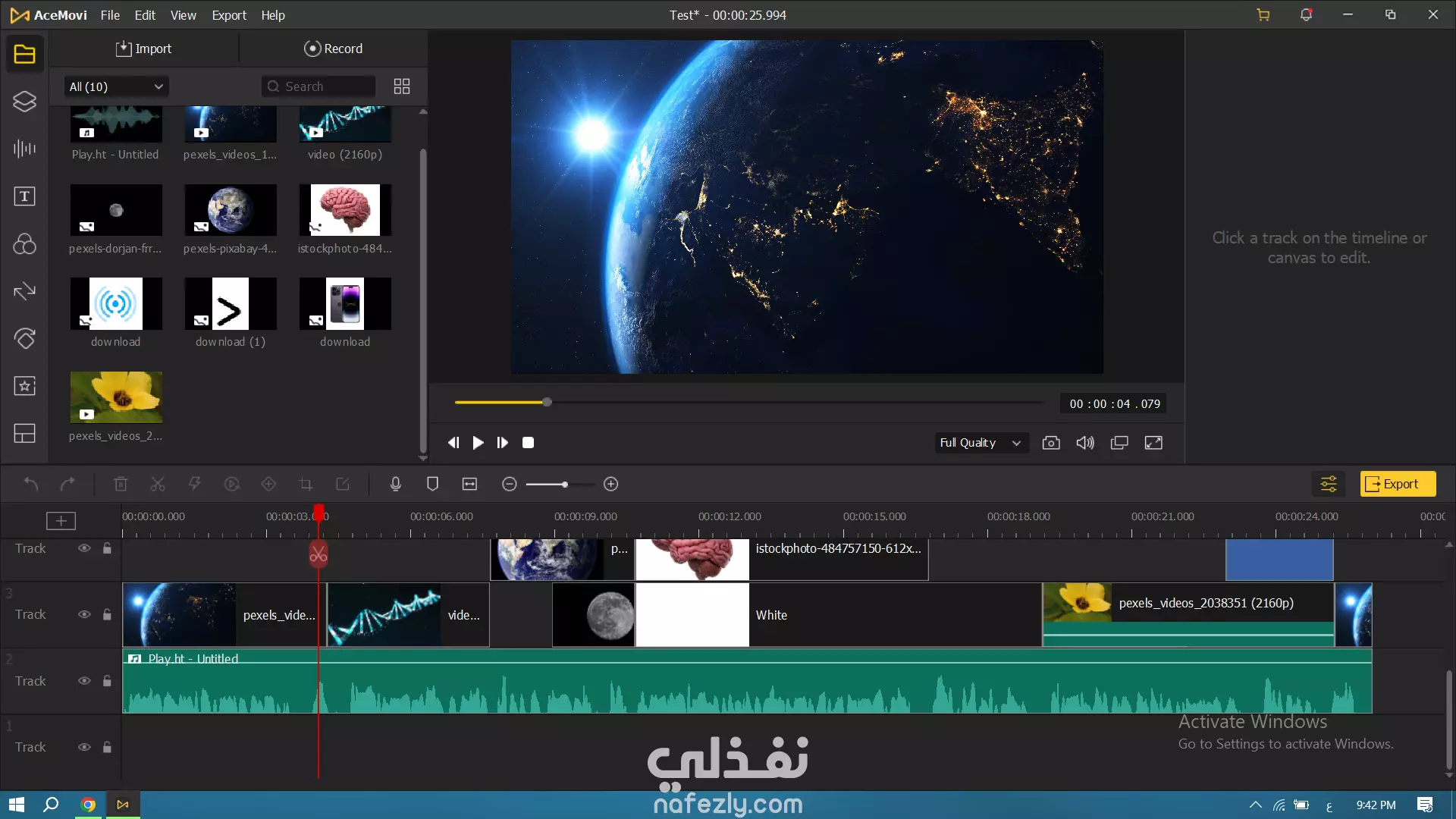Image resolution: width=1456 pixels, height=819 pixels.
Task: Open the Media folder panel icon
Action: click(x=24, y=54)
